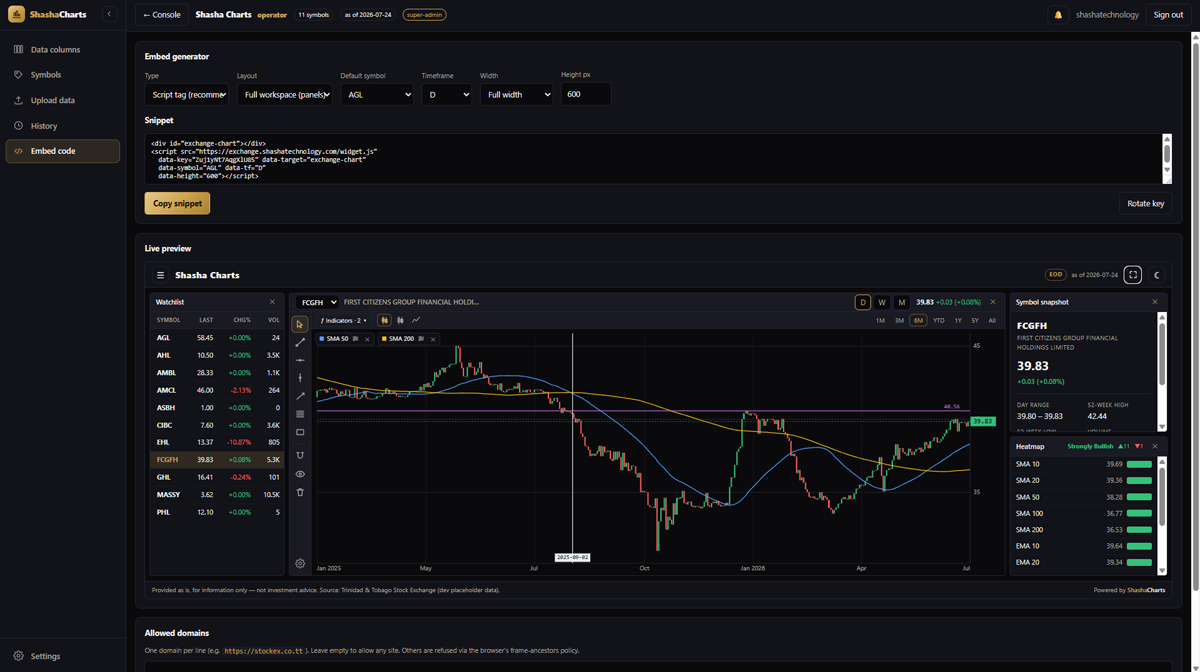This screenshot has height=672, width=1200.
Task: Select EHL row in Watchlist
Action: pyautogui.click(x=217, y=442)
